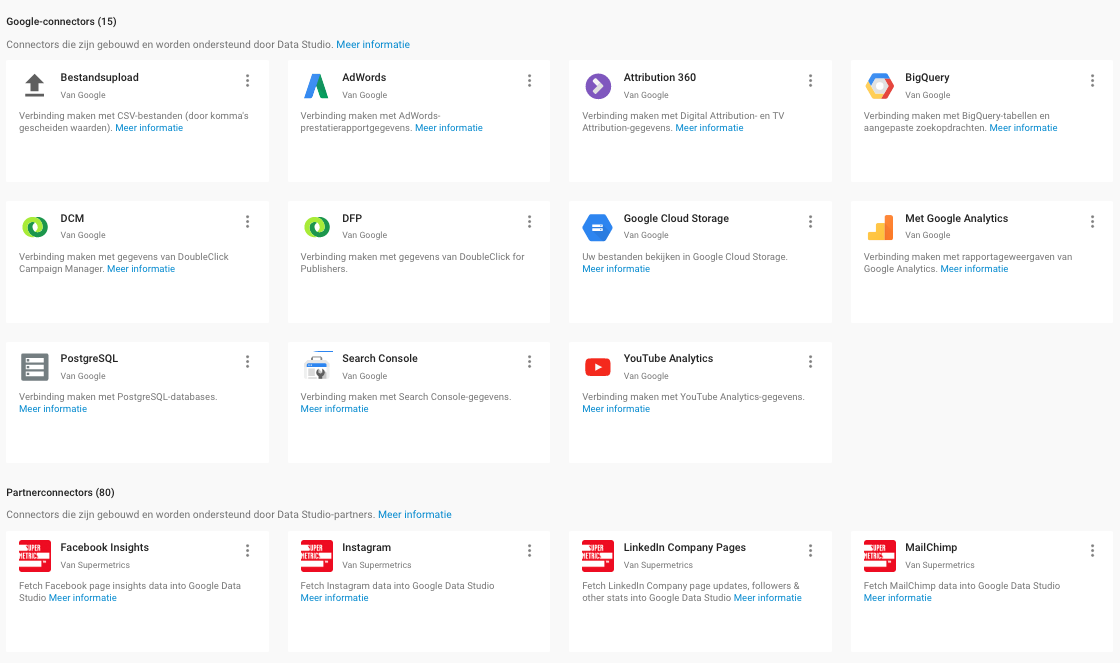This screenshot has width=1120, height=663.
Task: Open the three-dot menu on AdWords card
Action: (x=529, y=81)
